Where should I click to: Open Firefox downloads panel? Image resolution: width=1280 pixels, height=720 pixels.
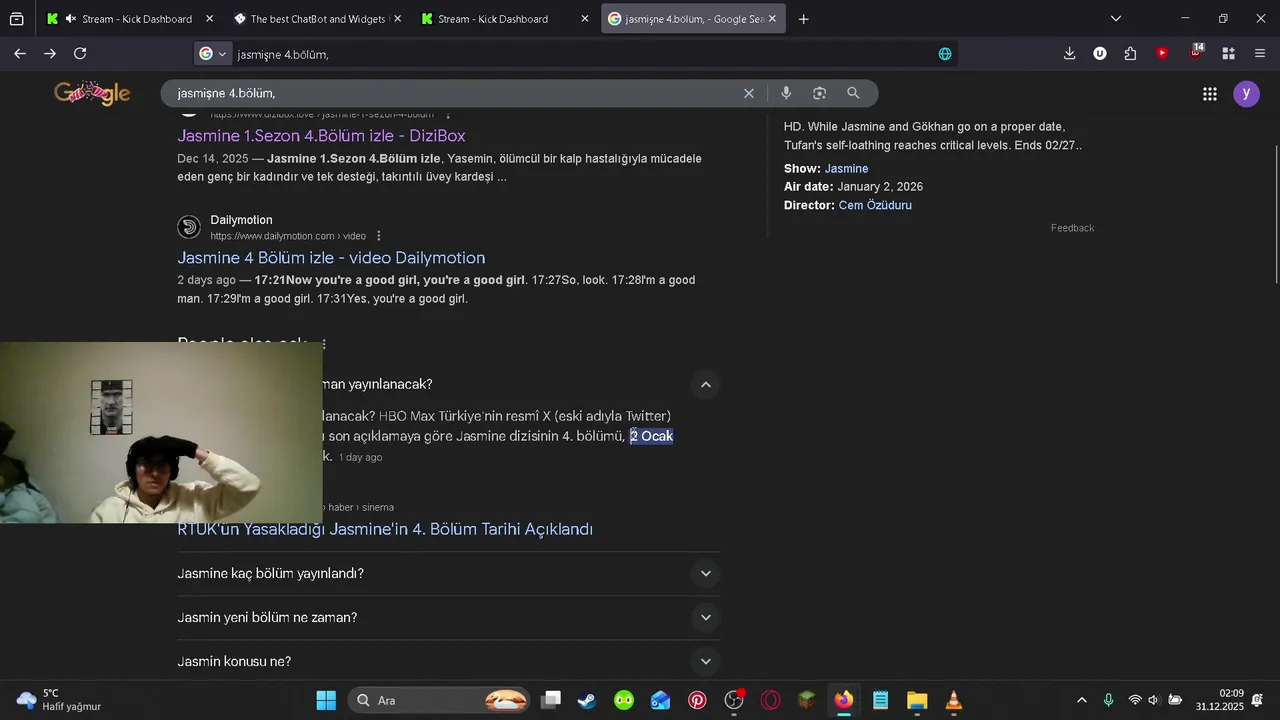pyautogui.click(x=1069, y=53)
